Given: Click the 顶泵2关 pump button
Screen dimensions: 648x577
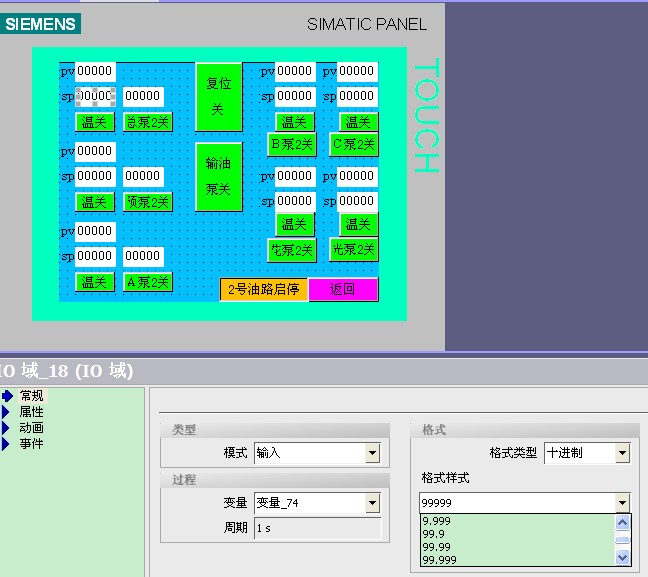Looking at the screenshot, I should pos(147,202).
